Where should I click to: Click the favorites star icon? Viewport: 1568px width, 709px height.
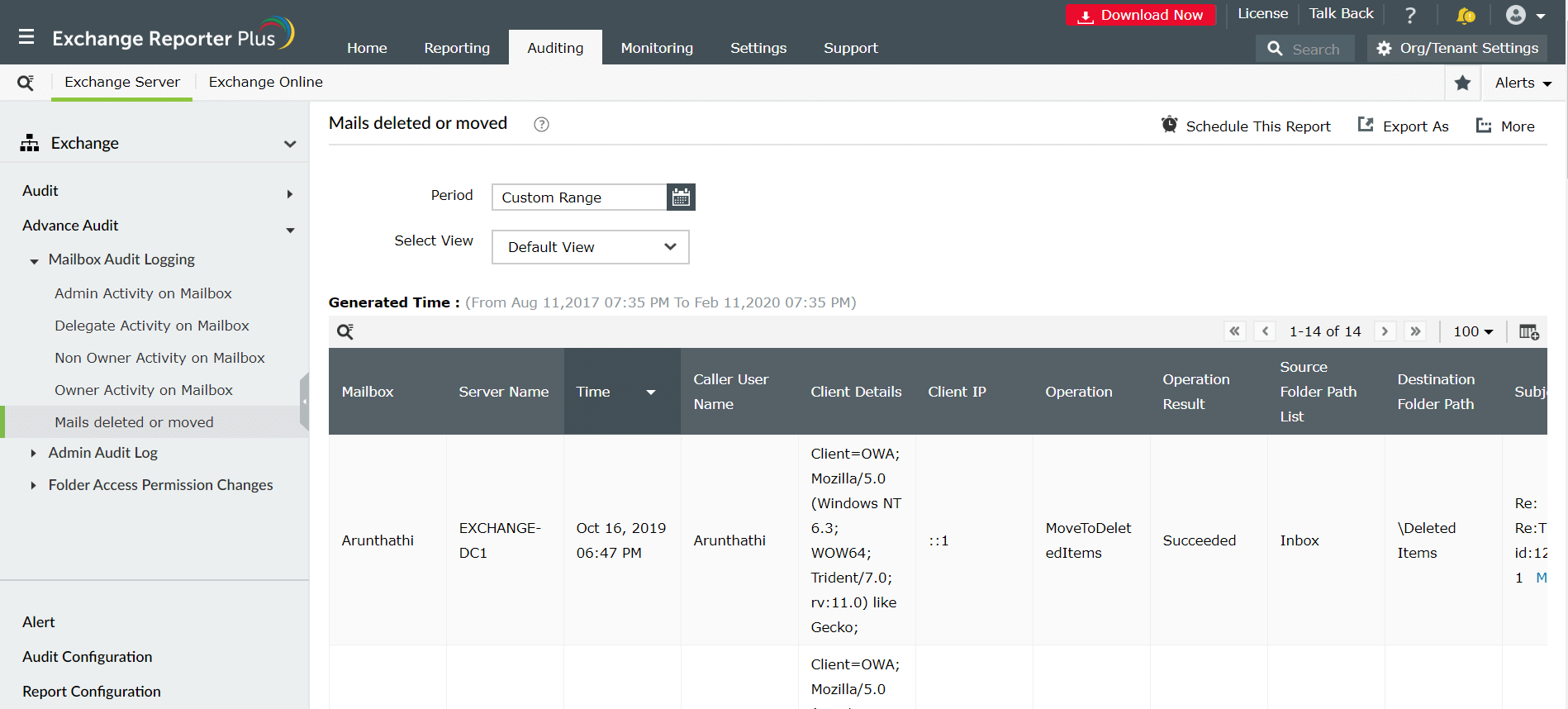click(1462, 83)
